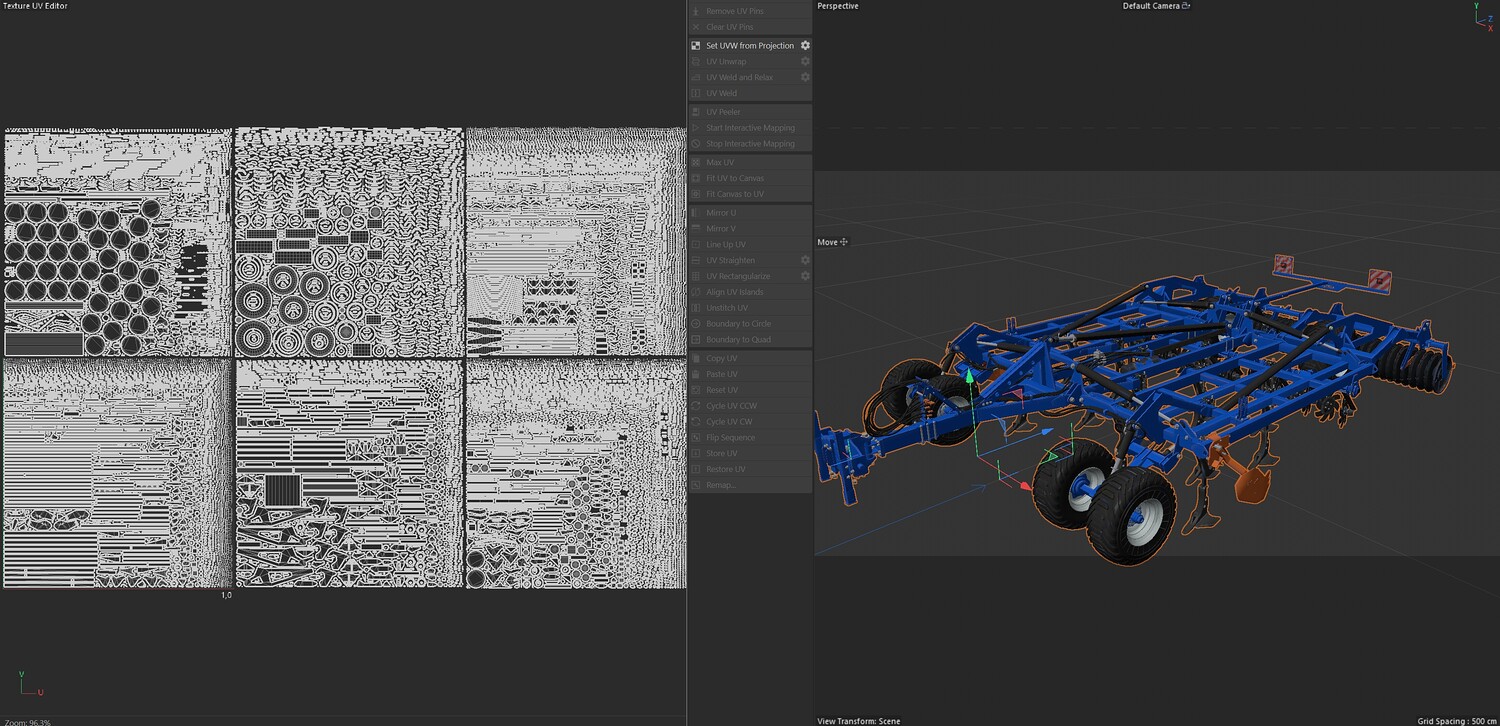This screenshot has width=1500, height=726.
Task: Click the Zoom percentage in the status bar
Action: 27,722
